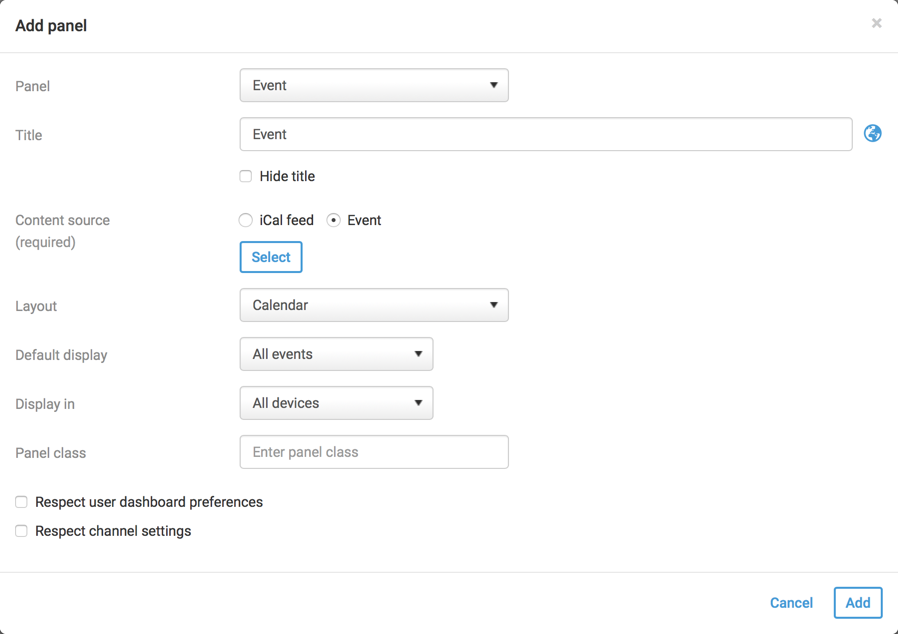
Task: Click the Respect user dashboard preferences label
Action: [149, 502]
